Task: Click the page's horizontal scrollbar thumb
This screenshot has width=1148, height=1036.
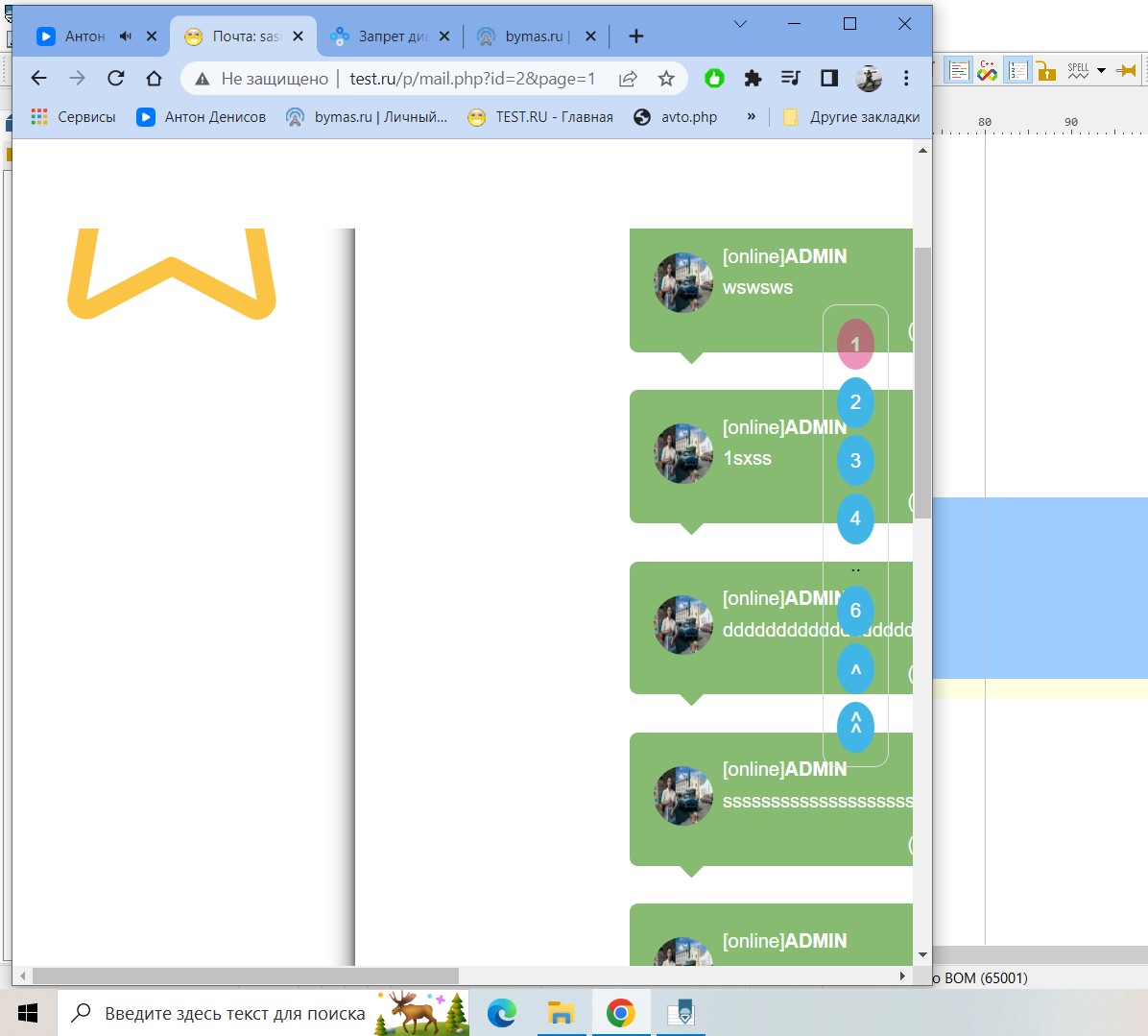Action: tap(245, 976)
